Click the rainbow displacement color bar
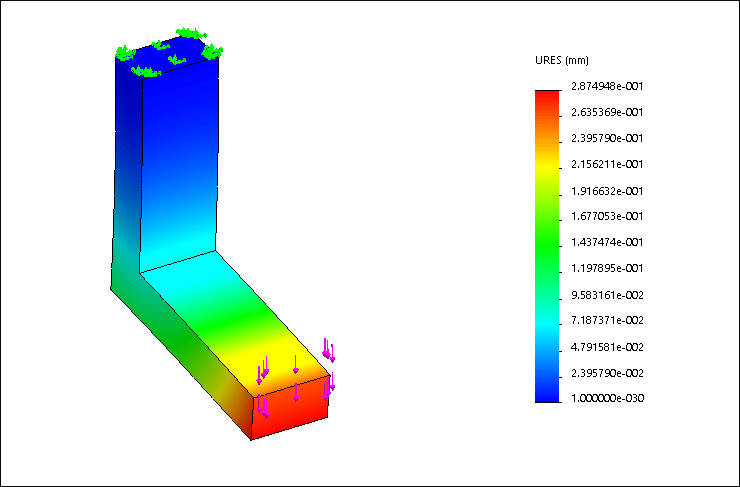 click(x=547, y=246)
